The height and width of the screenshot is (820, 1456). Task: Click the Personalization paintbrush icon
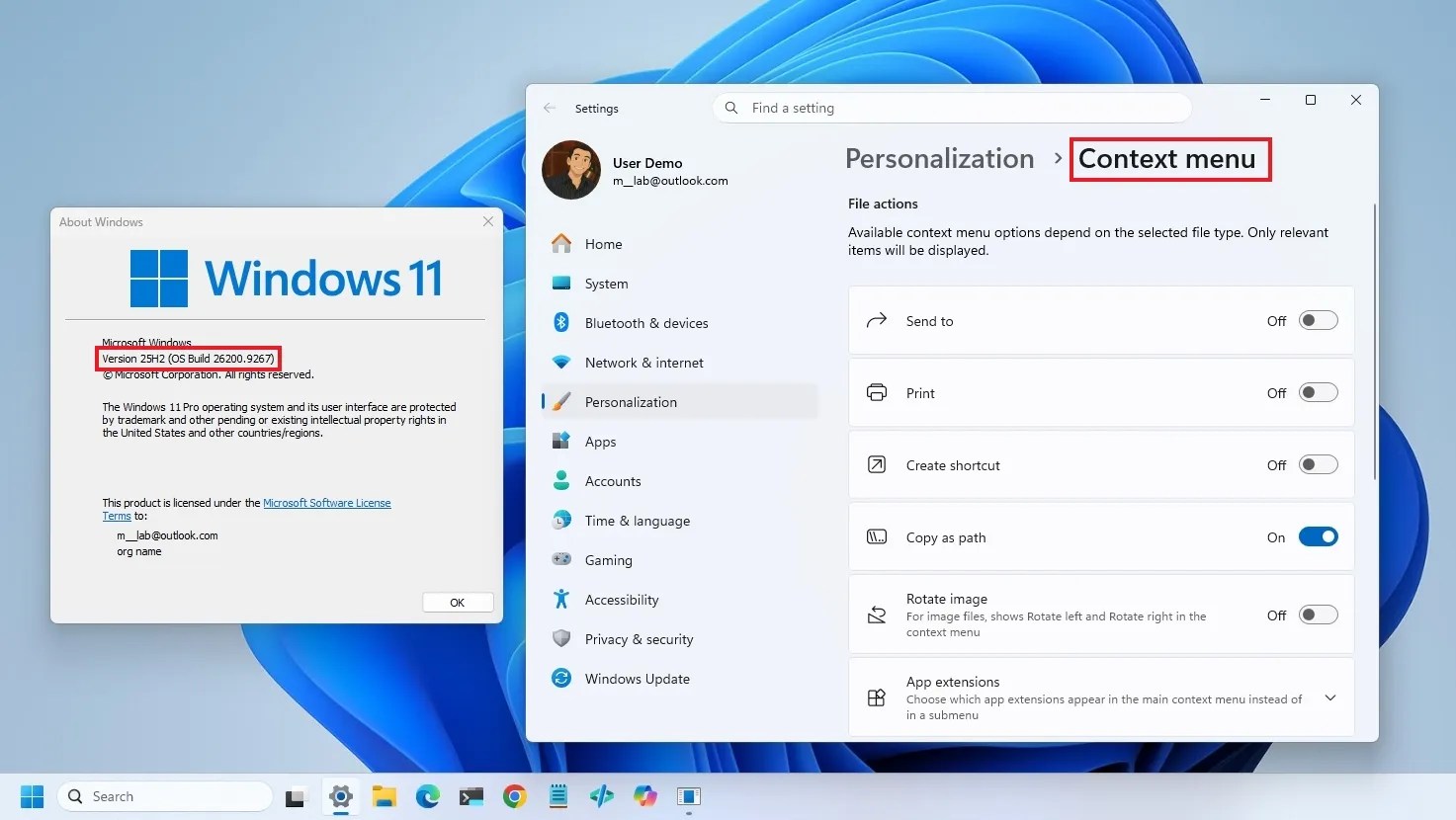click(x=561, y=402)
